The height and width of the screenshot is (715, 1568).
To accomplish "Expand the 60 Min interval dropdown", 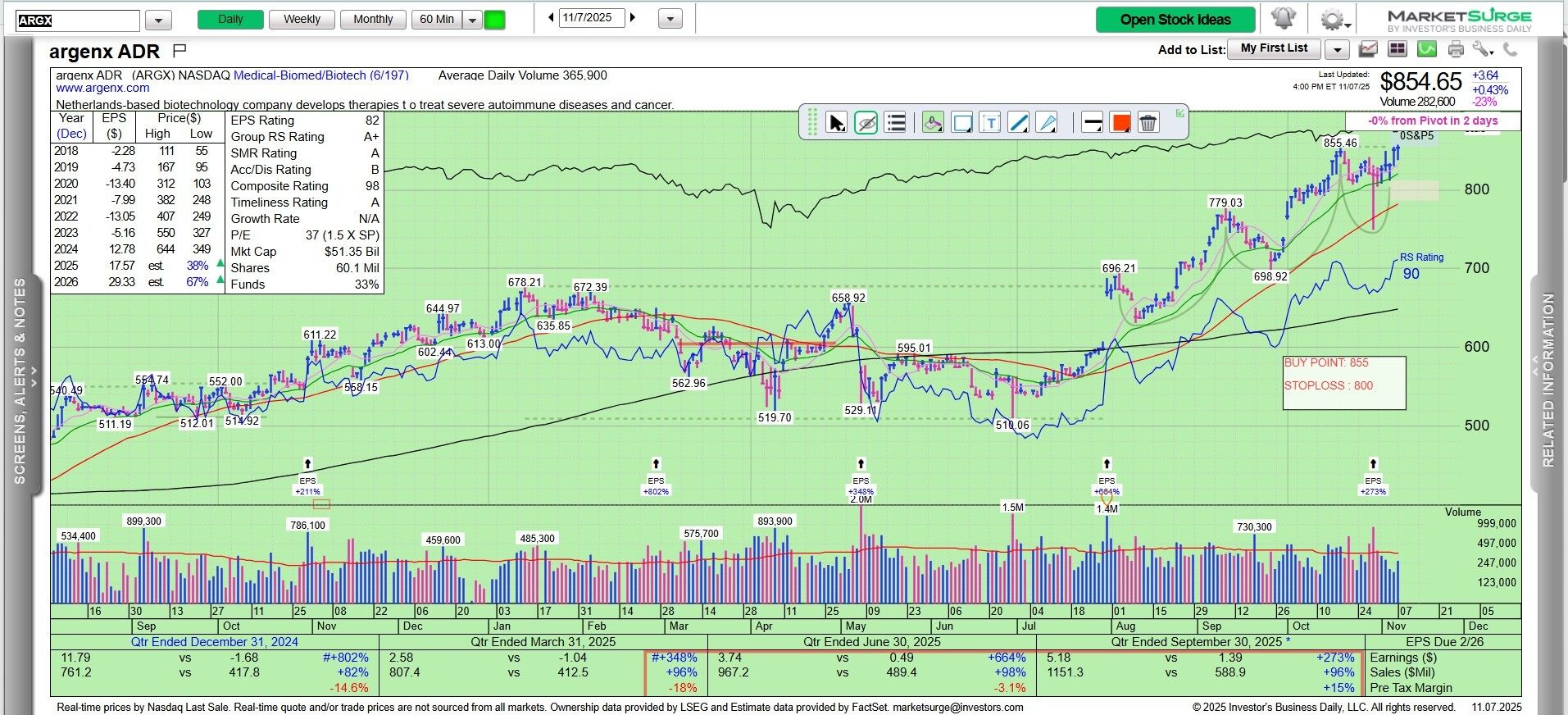I will (472, 20).
